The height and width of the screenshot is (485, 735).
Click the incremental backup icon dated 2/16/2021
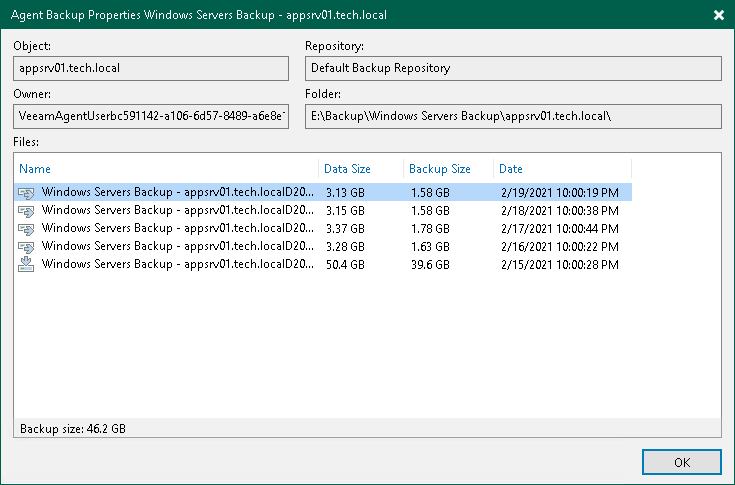(x=28, y=246)
